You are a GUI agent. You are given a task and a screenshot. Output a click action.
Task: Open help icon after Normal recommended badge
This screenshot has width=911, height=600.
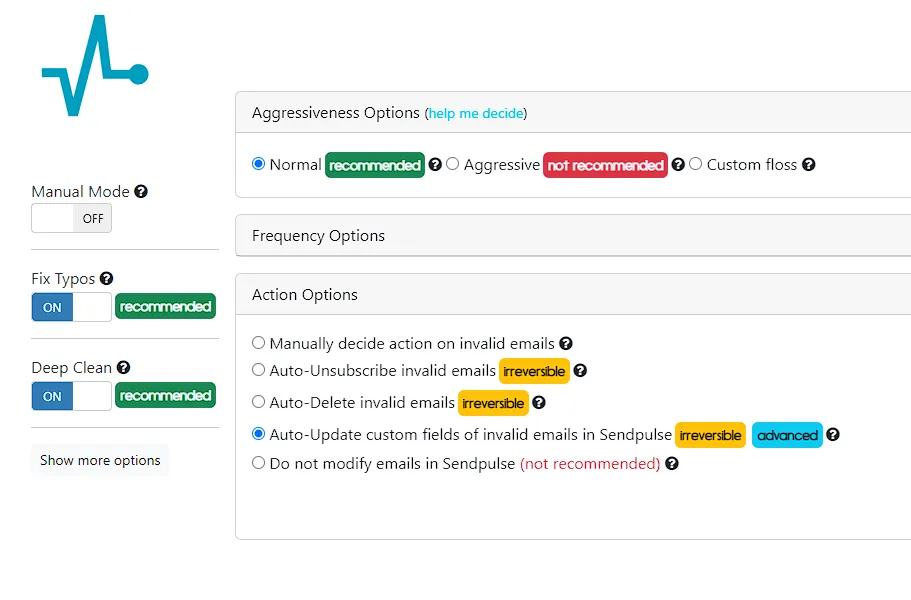pyautogui.click(x=435, y=164)
